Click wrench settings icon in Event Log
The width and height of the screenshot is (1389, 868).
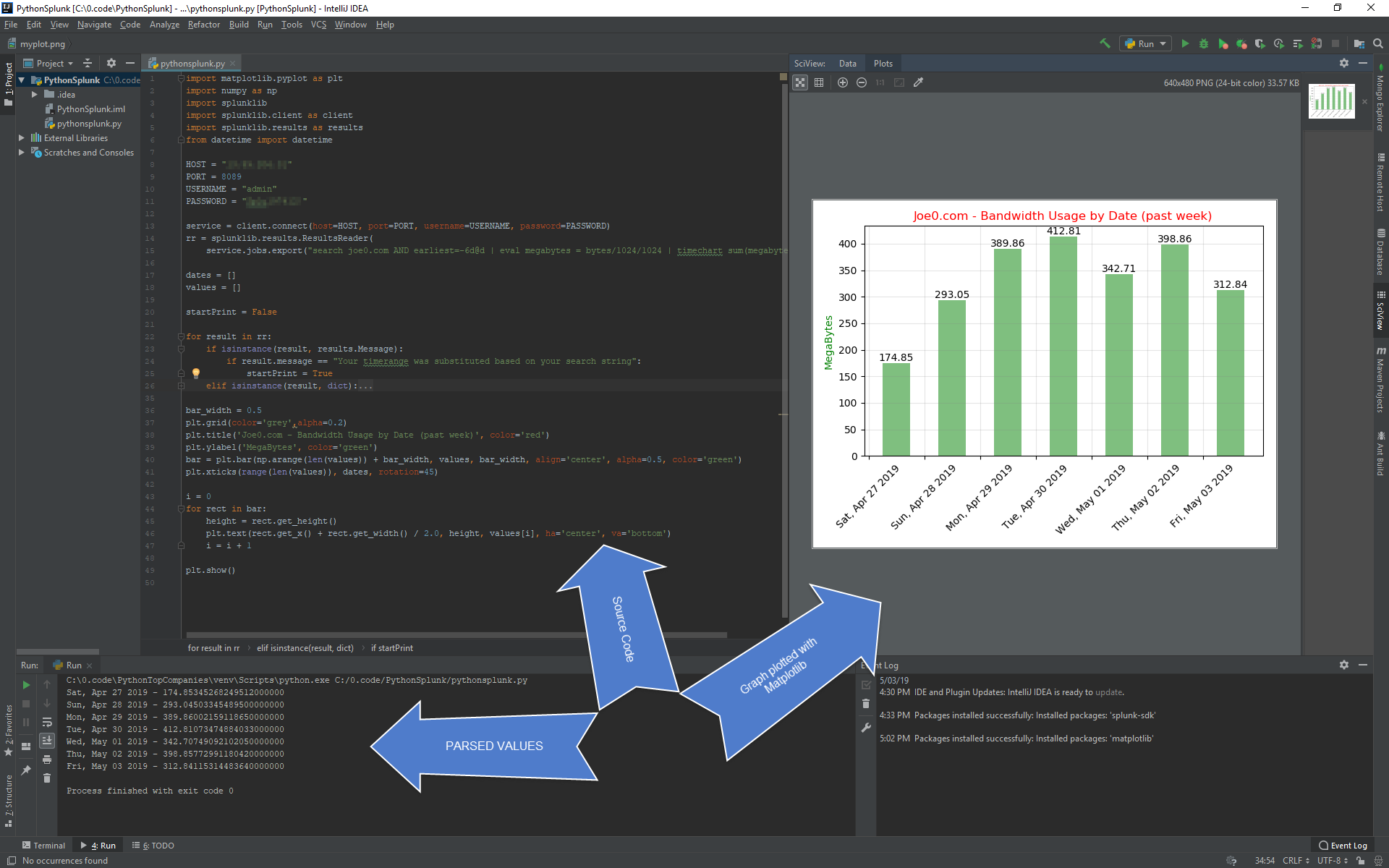[866, 728]
